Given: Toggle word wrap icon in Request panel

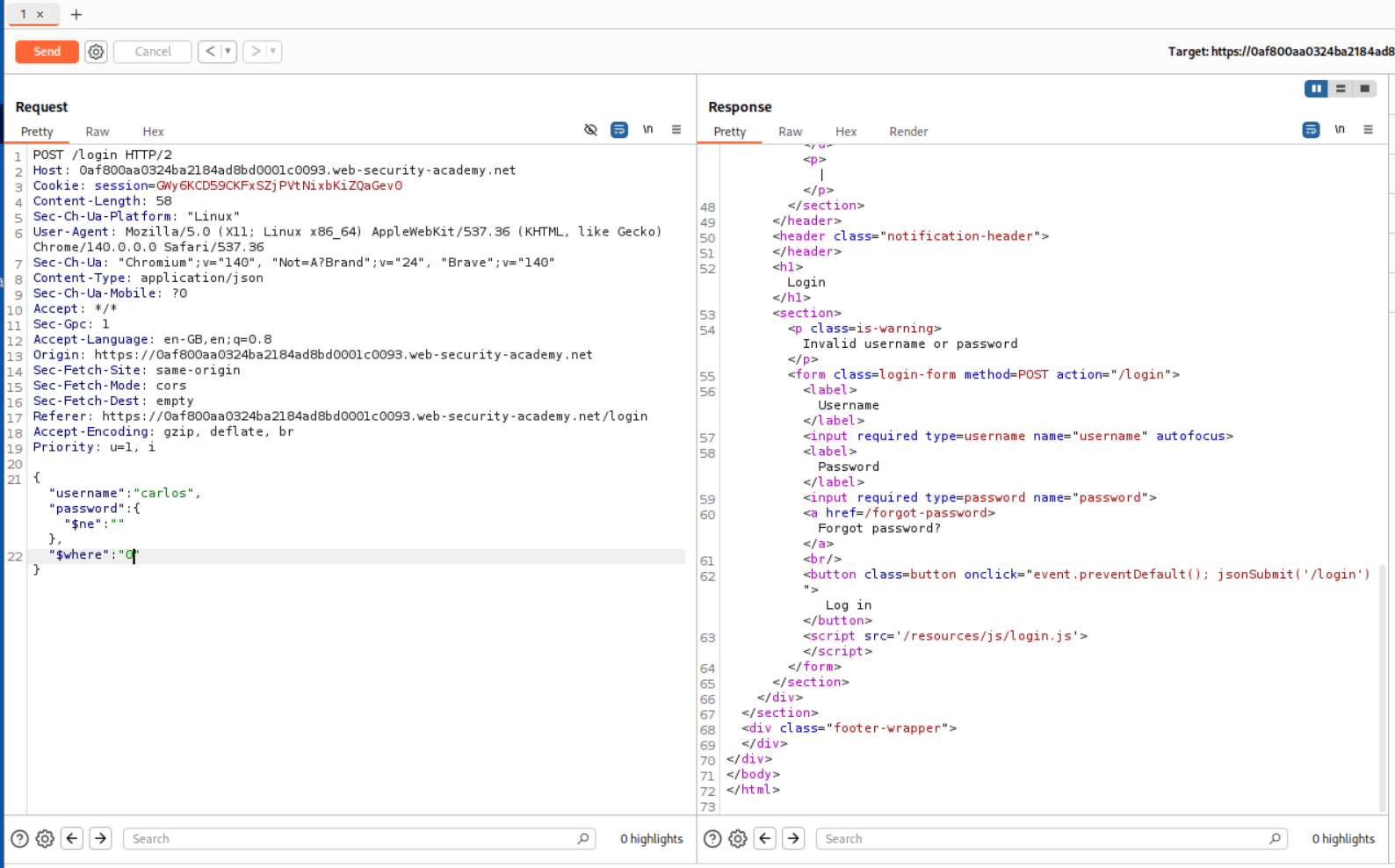Looking at the screenshot, I should (x=619, y=130).
